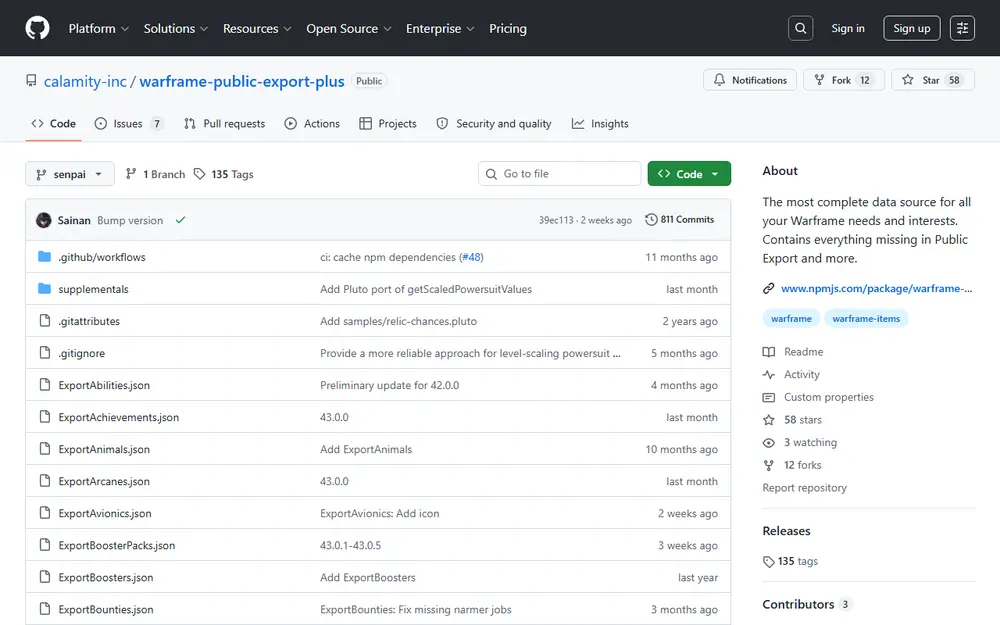Star the warframe-public-export-plus repository
1000x625 pixels.
[932, 80]
